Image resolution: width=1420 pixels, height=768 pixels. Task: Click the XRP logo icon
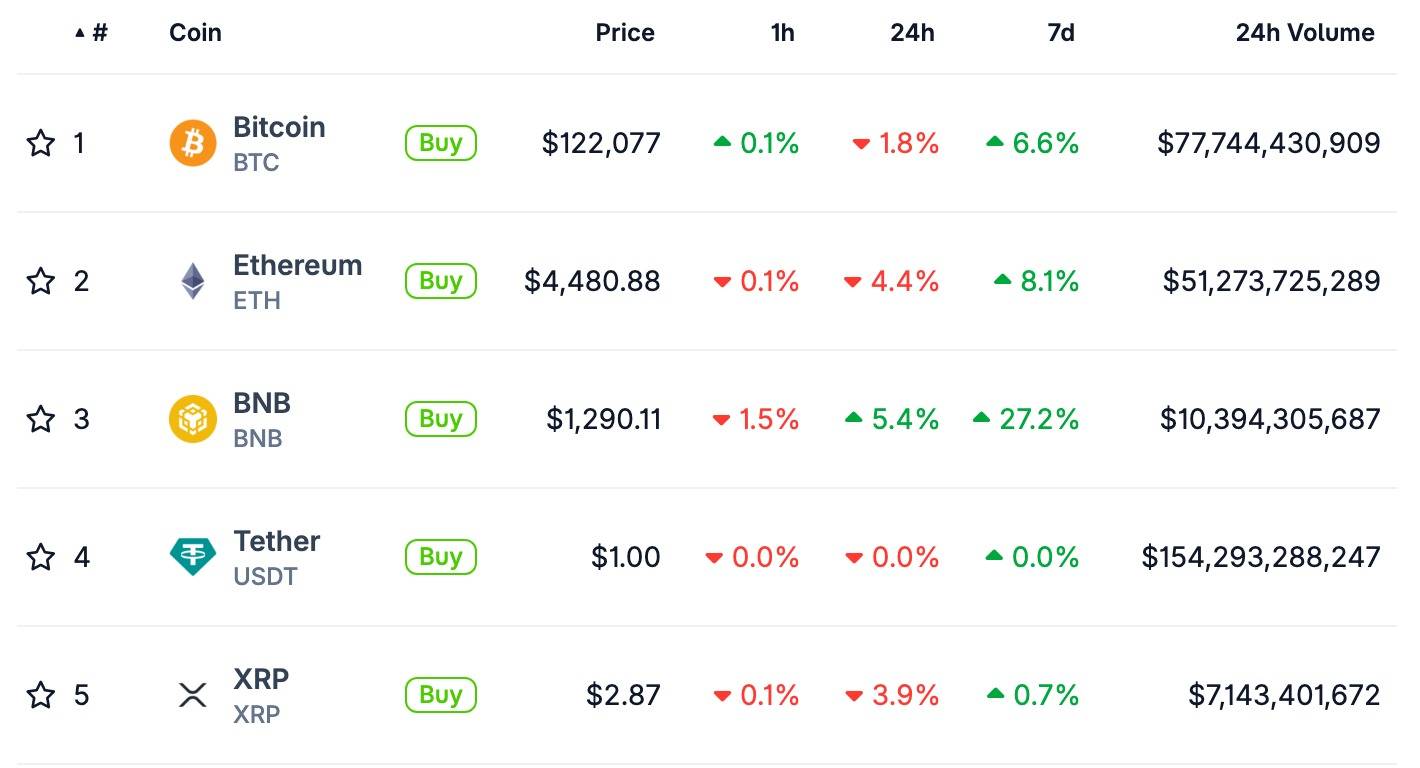click(192, 694)
